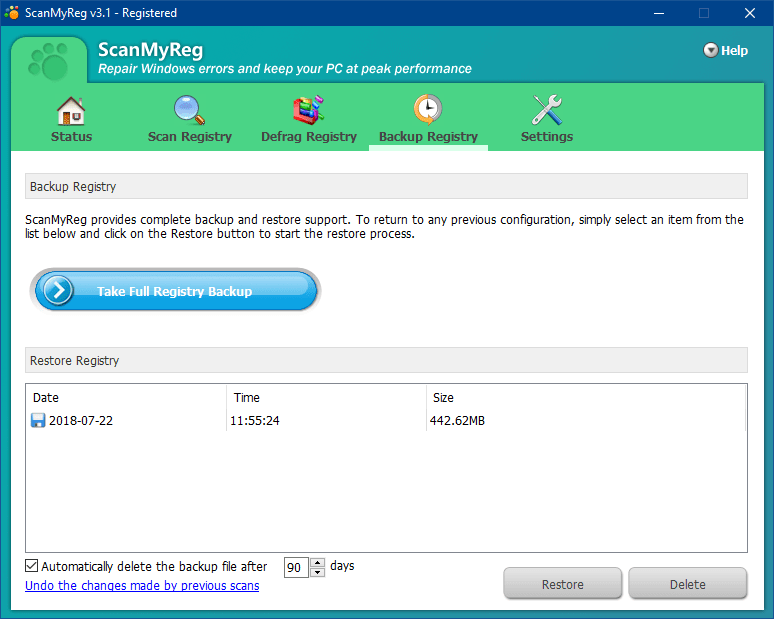Close the ScanMyReg window
This screenshot has width=774, height=619.
coord(750,13)
